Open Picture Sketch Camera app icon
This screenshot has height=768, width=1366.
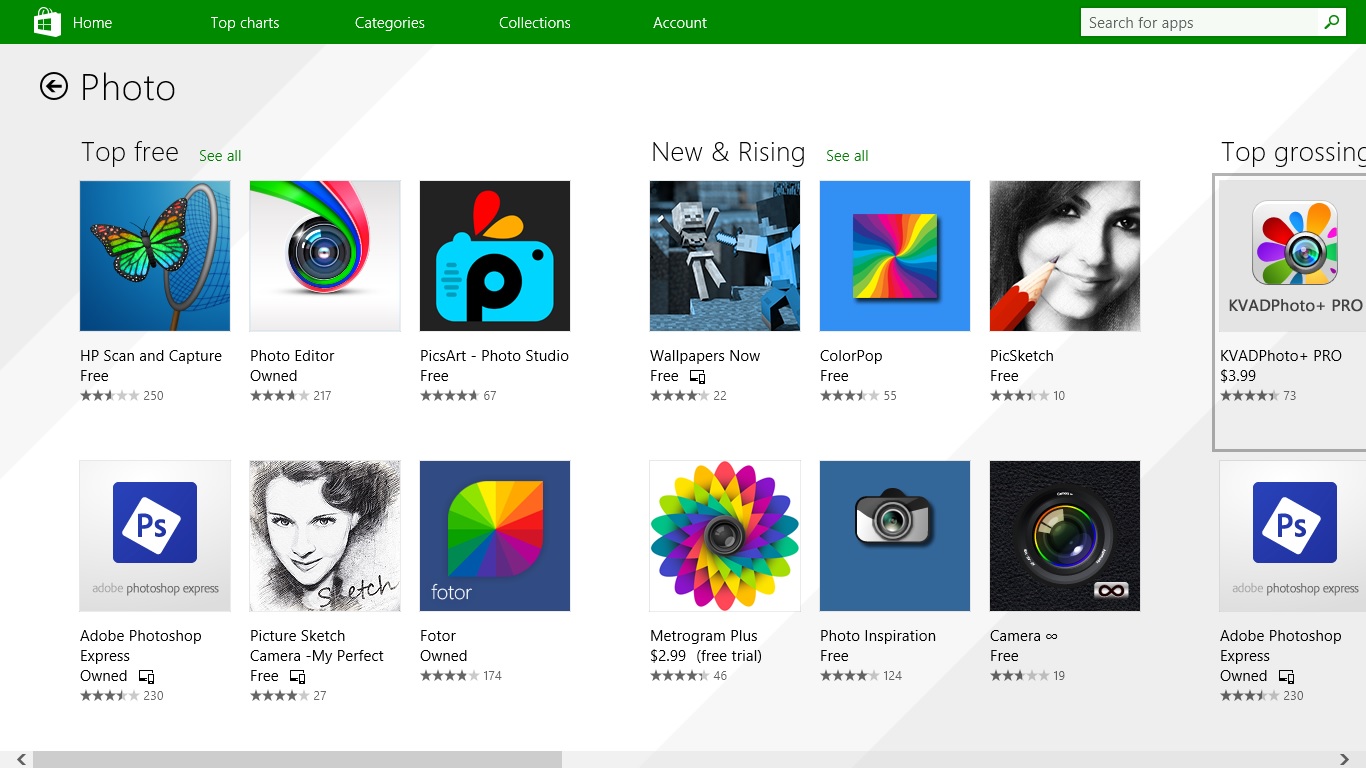pos(325,536)
